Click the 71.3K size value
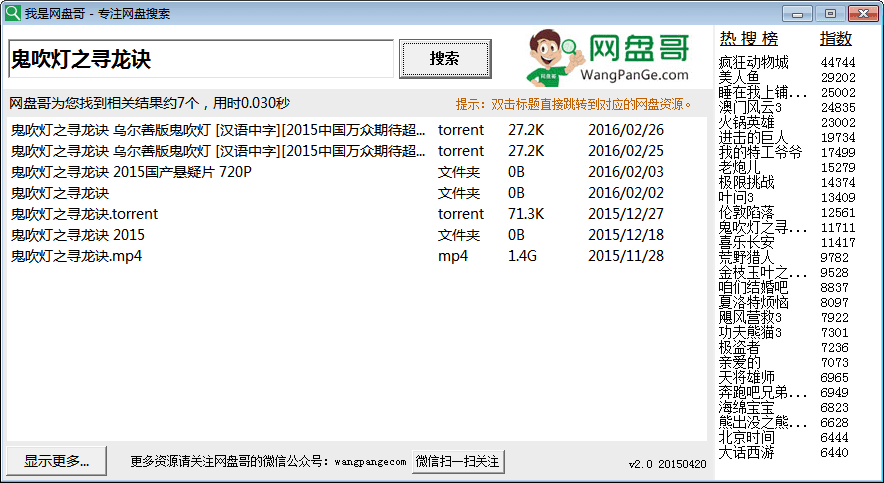This screenshot has height=483, width=884. (x=526, y=214)
